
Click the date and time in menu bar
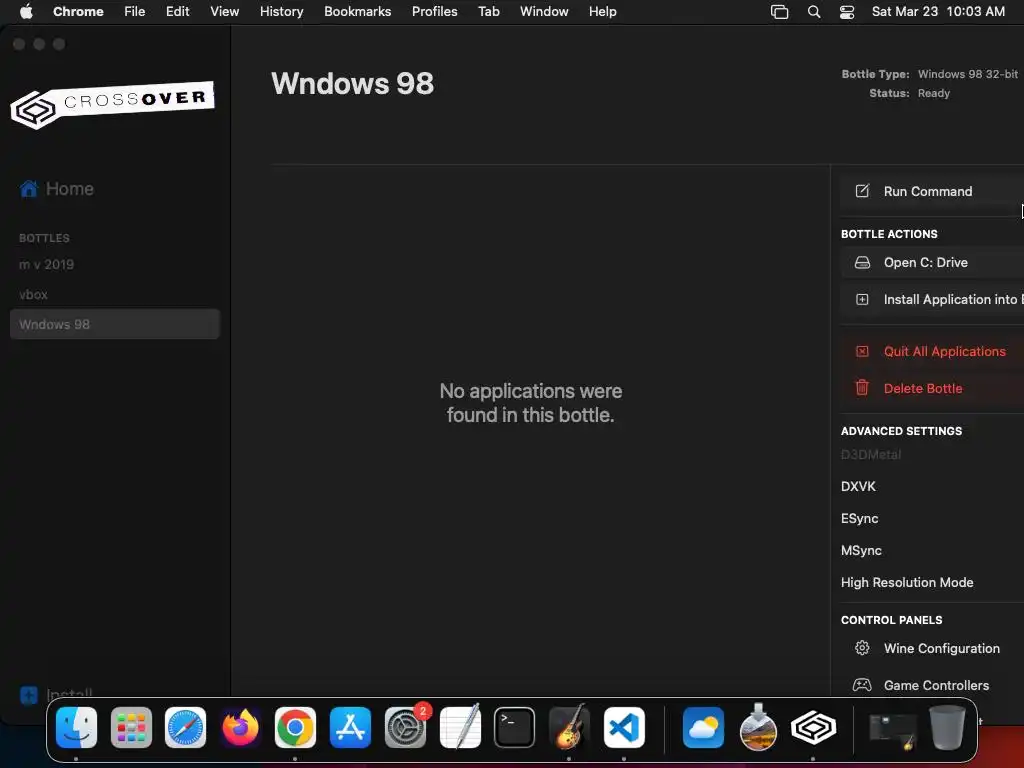938,11
